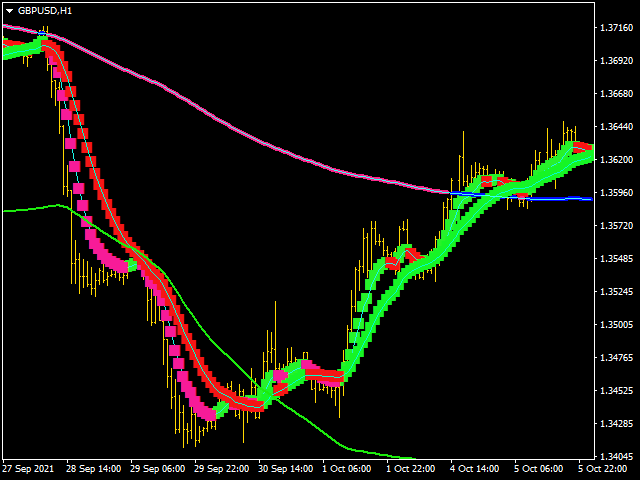Click price label 1.35960 on scale
640x480 pixels.
click(x=616, y=193)
